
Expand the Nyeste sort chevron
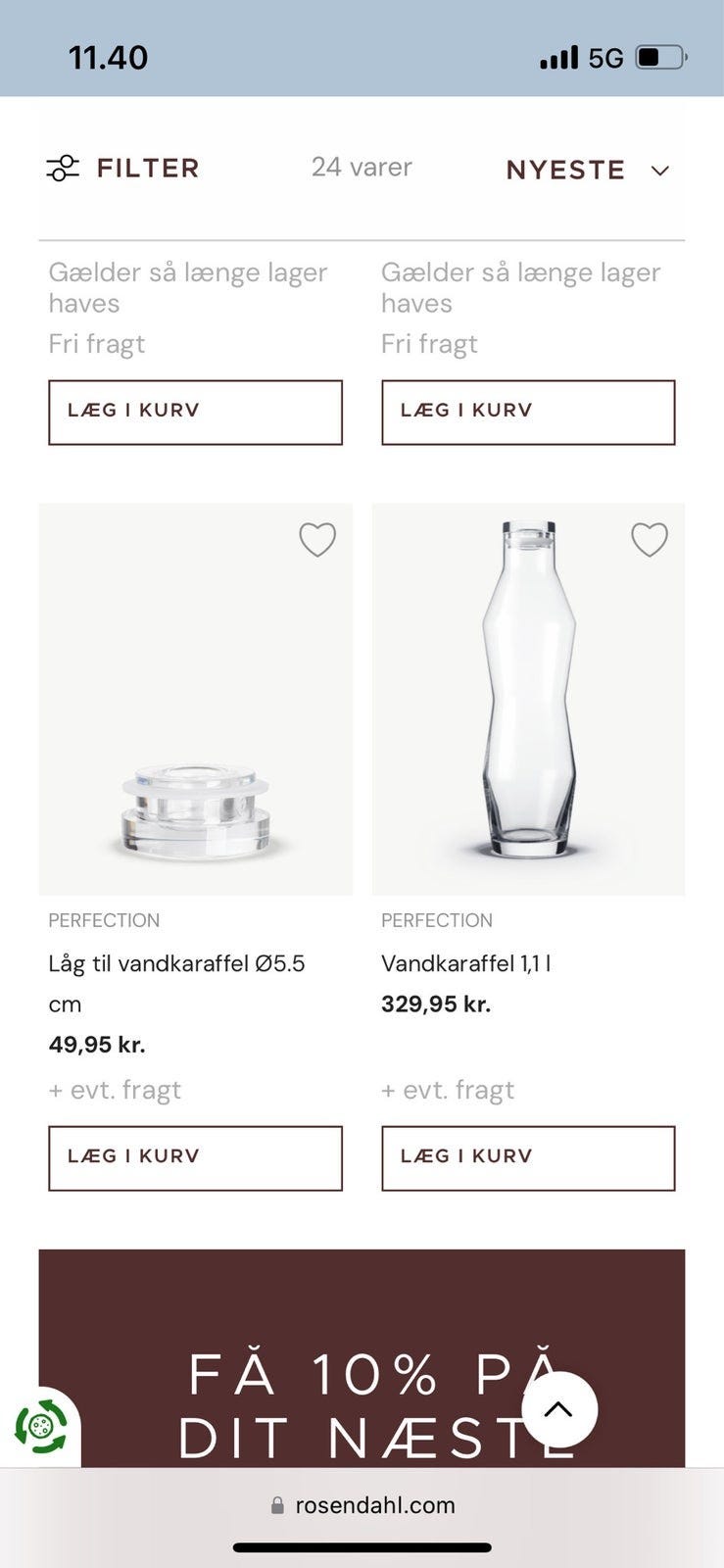point(660,171)
